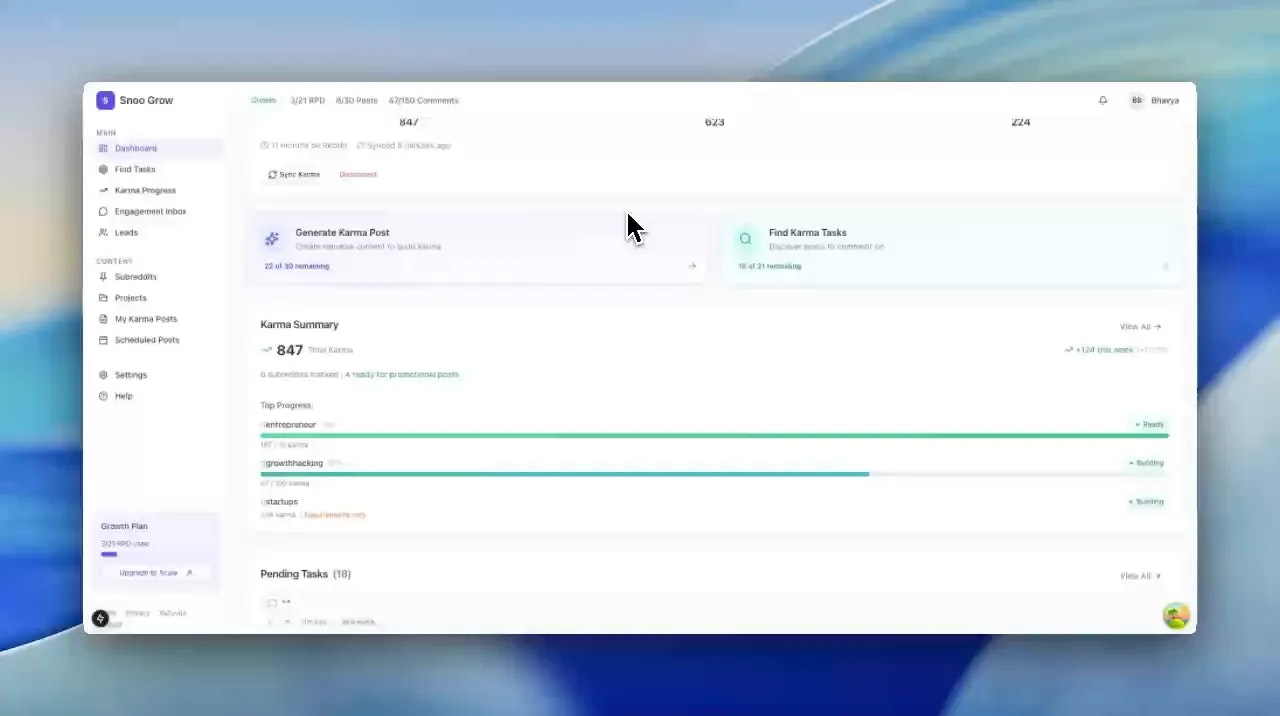Select the Projects sidebar item
Image resolution: width=1280 pixels, height=716 pixels.
(131, 297)
